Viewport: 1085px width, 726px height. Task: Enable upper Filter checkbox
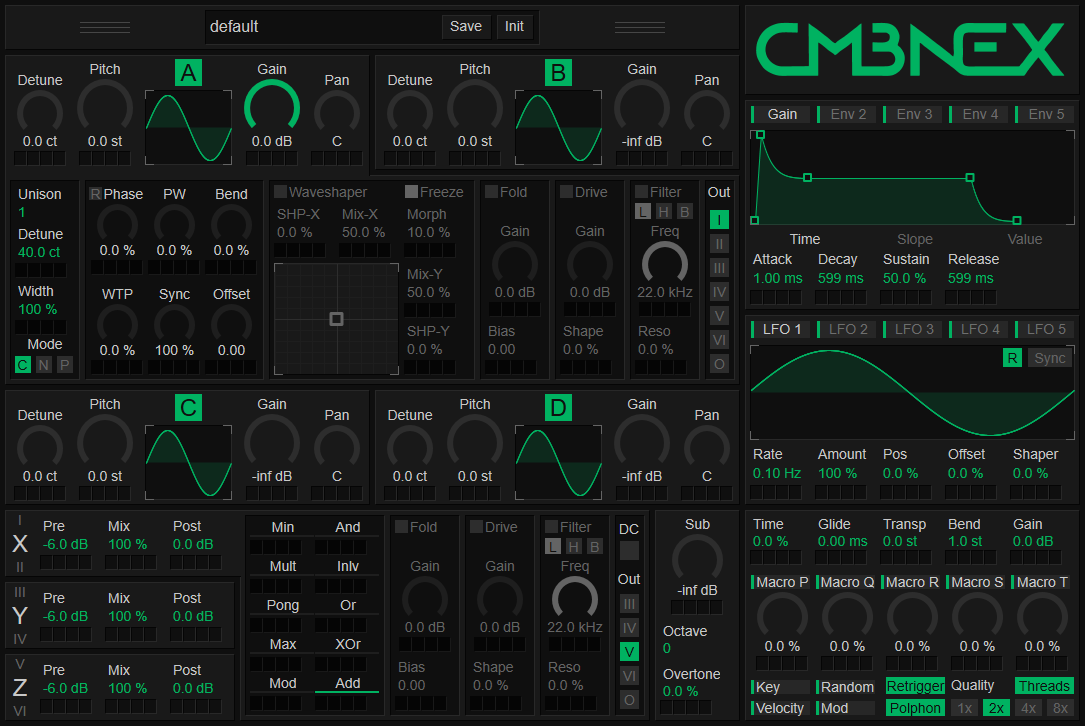click(x=641, y=192)
